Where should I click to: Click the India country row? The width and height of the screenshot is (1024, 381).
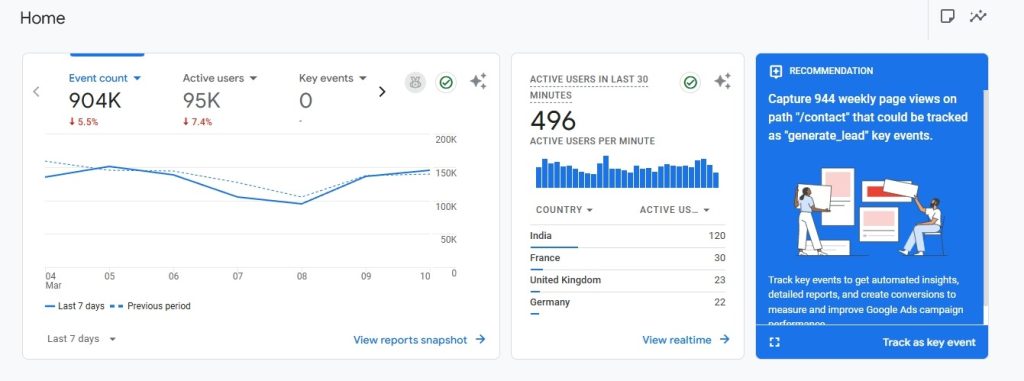pyautogui.click(x=628, y=236)
